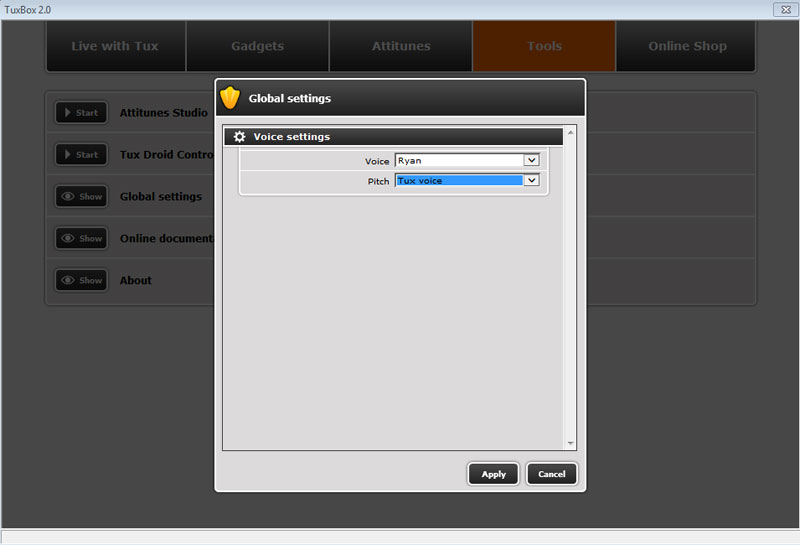Click Show button next to Global settings
Viewport: 800px width, 545px height.
pyautogui.click(x=81, y=197)
